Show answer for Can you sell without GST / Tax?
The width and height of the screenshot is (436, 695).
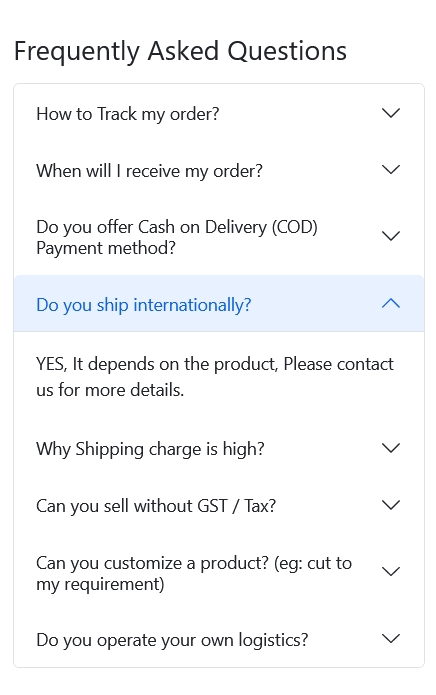[x=219, y=505]
